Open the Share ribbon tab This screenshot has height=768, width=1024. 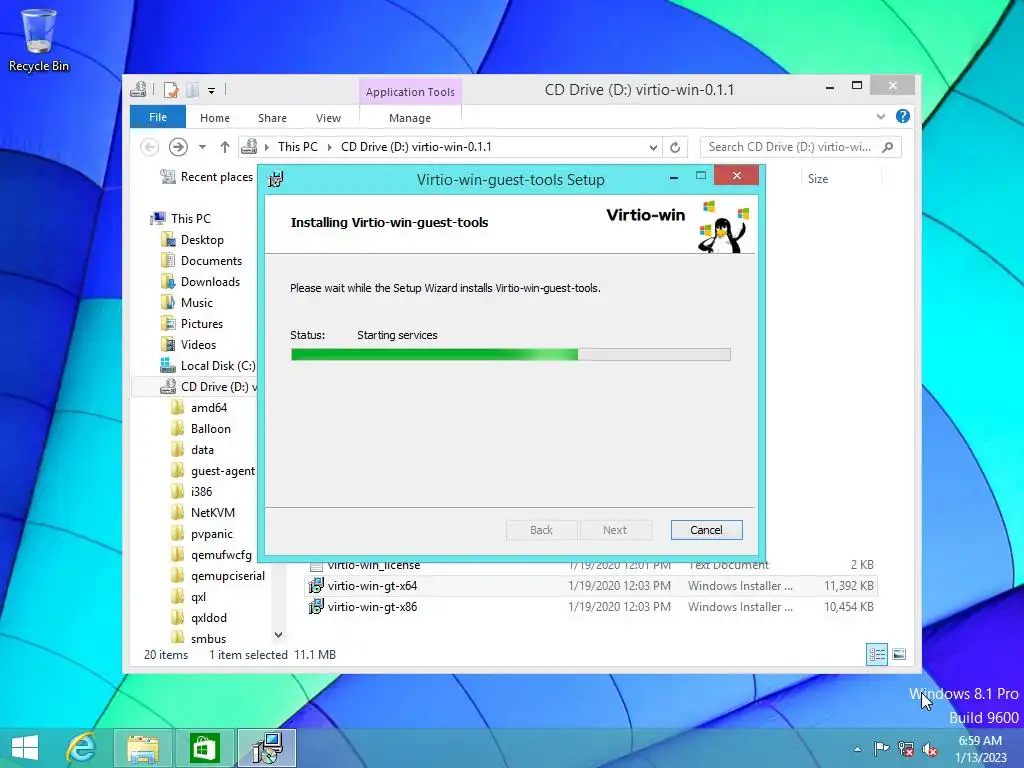pos(272,118)
